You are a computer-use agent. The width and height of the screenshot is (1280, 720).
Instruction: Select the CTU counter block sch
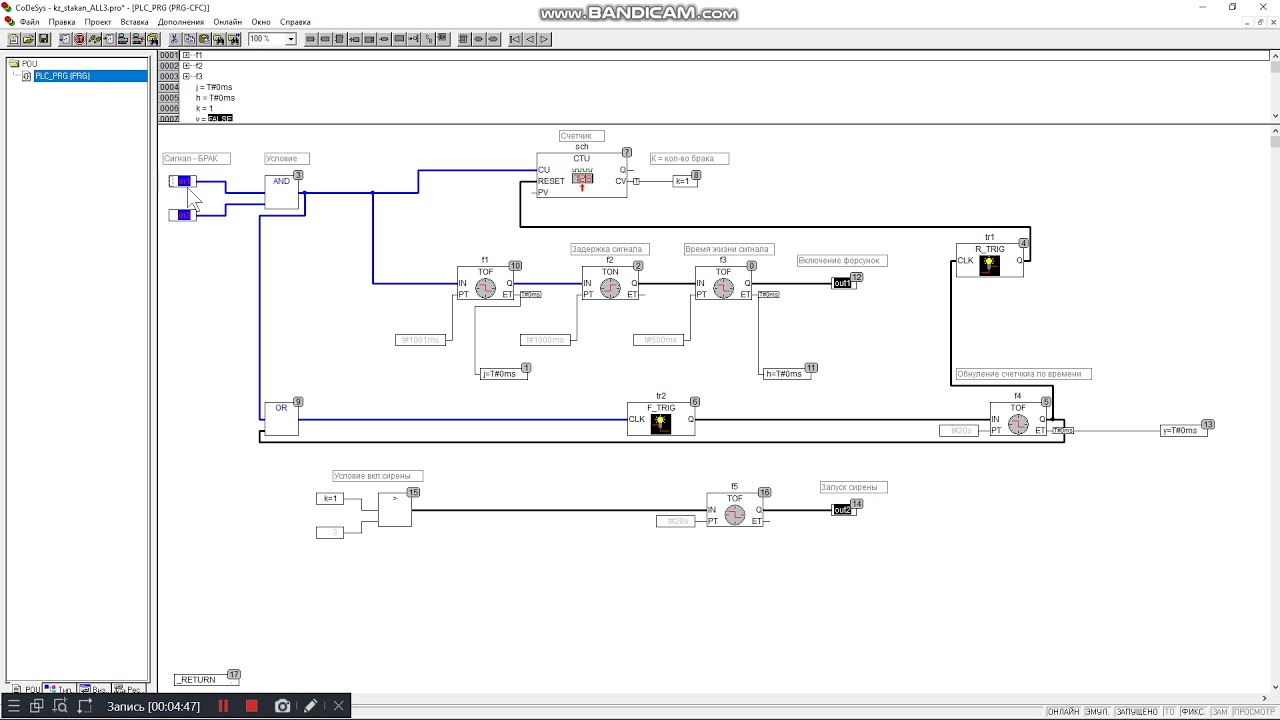point(582,175)
